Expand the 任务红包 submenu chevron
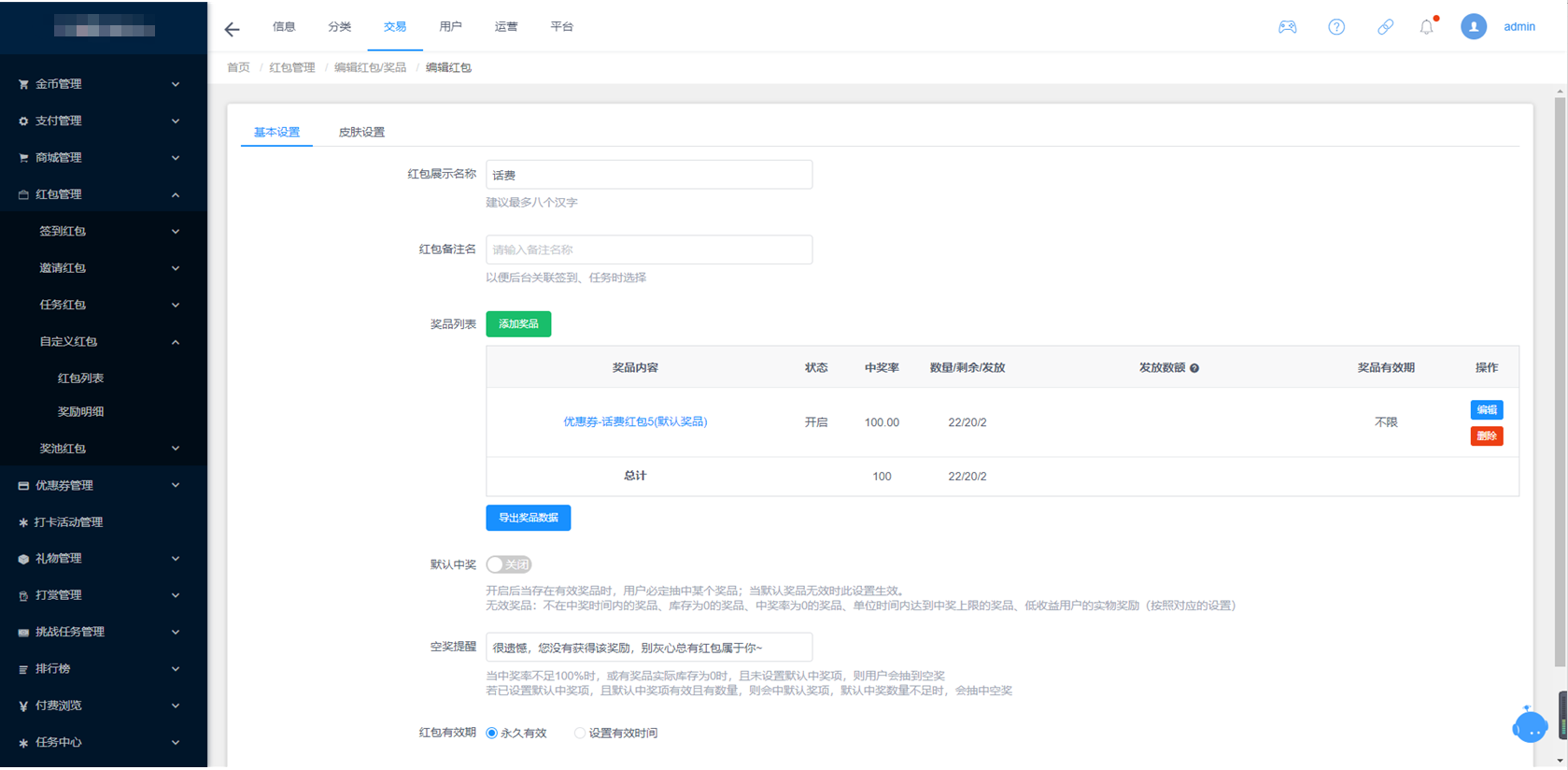 (176, 305)
